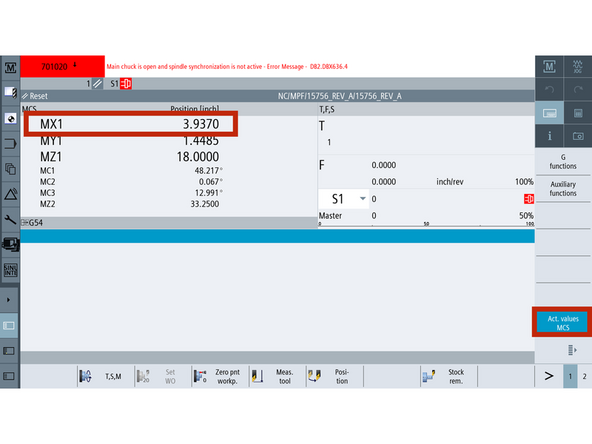Open the Machine operating area in left sidebar
Screen dimensions: 592x444
(x=10, y=68)
